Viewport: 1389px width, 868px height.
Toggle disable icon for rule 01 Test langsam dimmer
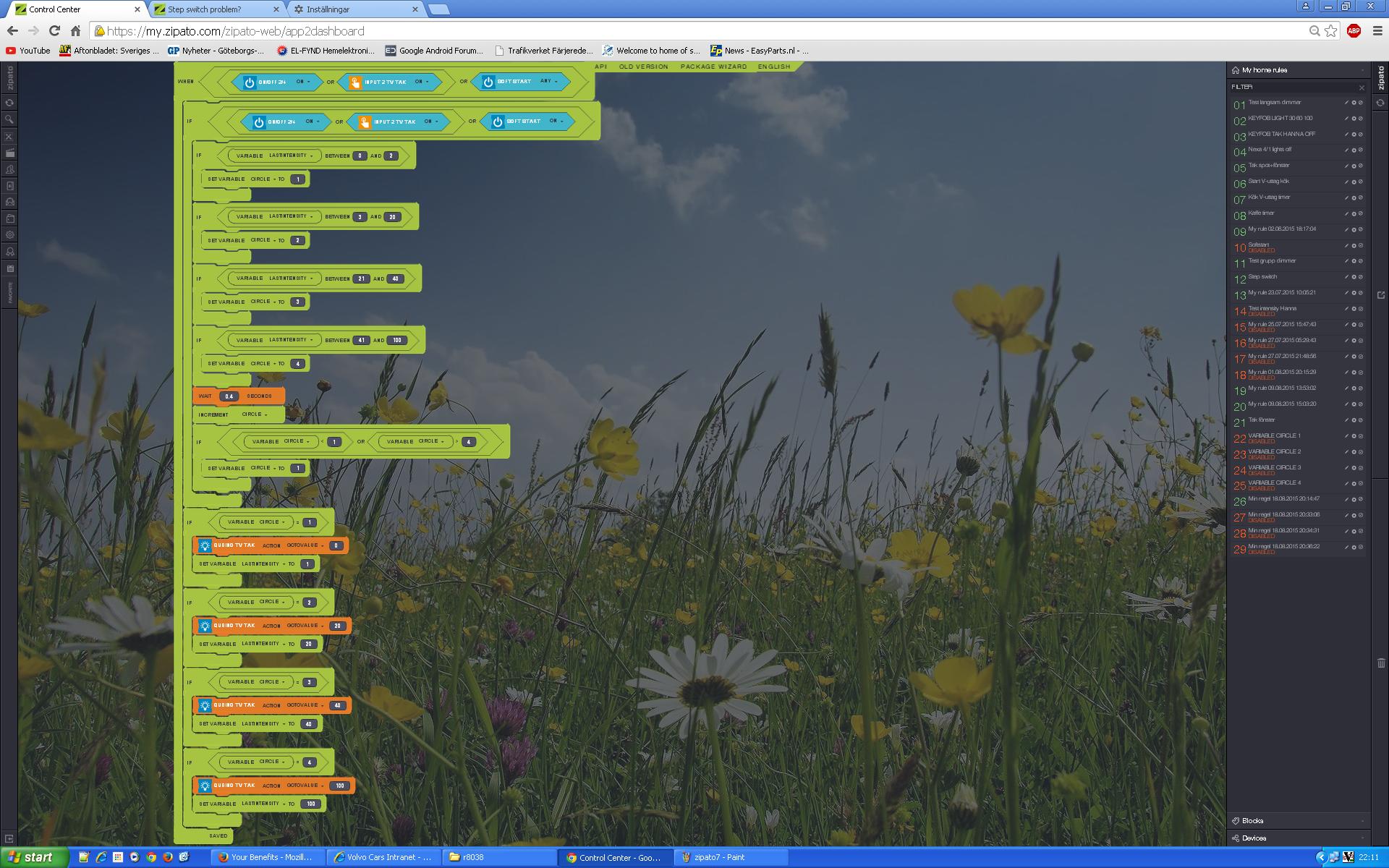pos(1361,103)
